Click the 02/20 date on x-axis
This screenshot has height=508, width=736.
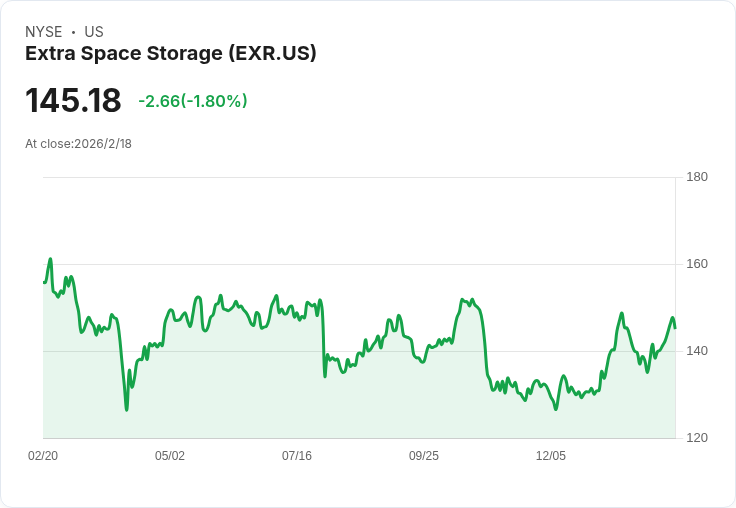pos(43,456)
